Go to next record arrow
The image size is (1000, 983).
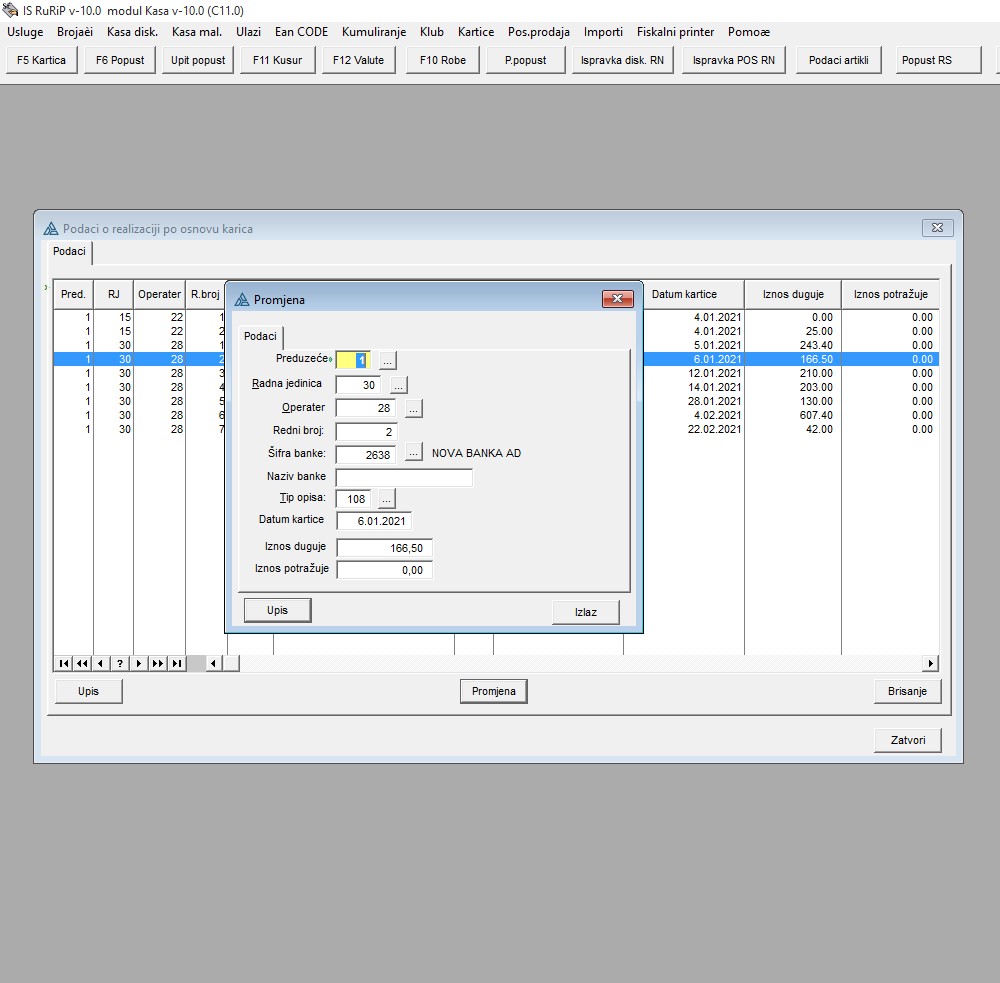tap(138, 663)
